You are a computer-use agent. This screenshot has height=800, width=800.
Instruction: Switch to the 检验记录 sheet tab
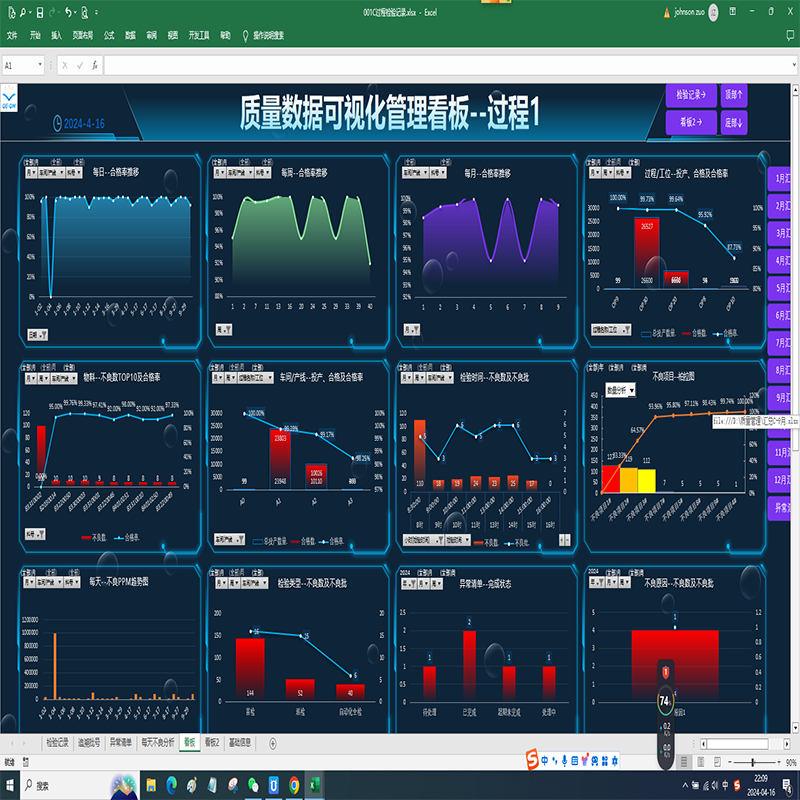pos(57,743)
